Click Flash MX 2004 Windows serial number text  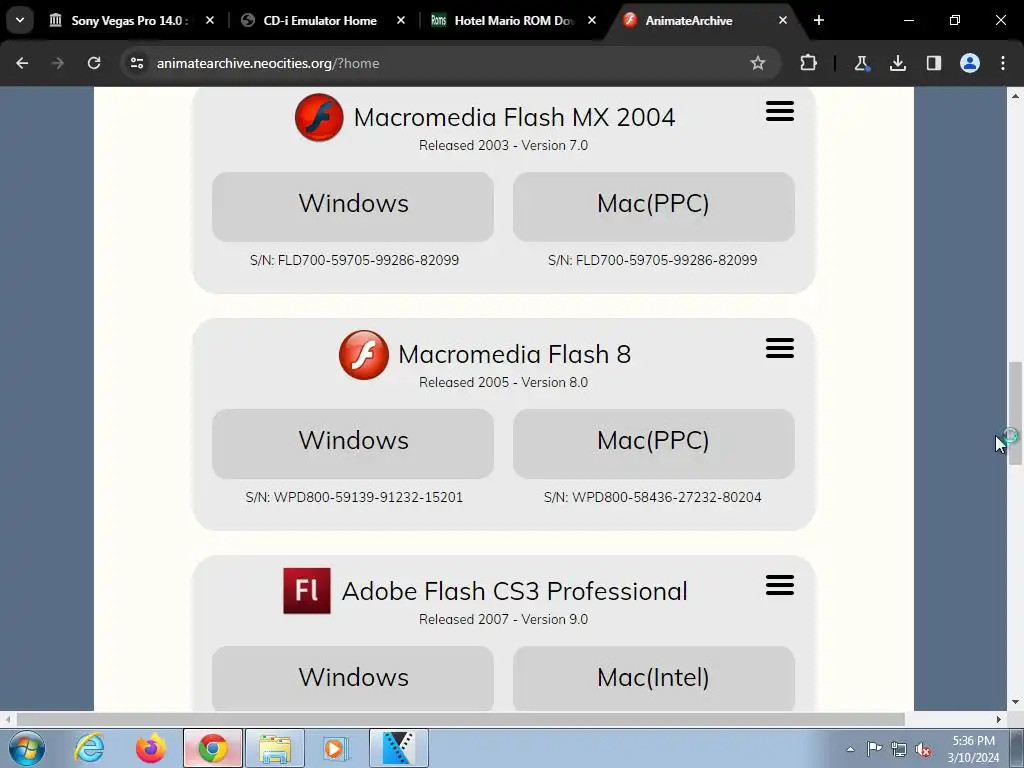click(354, 260)
